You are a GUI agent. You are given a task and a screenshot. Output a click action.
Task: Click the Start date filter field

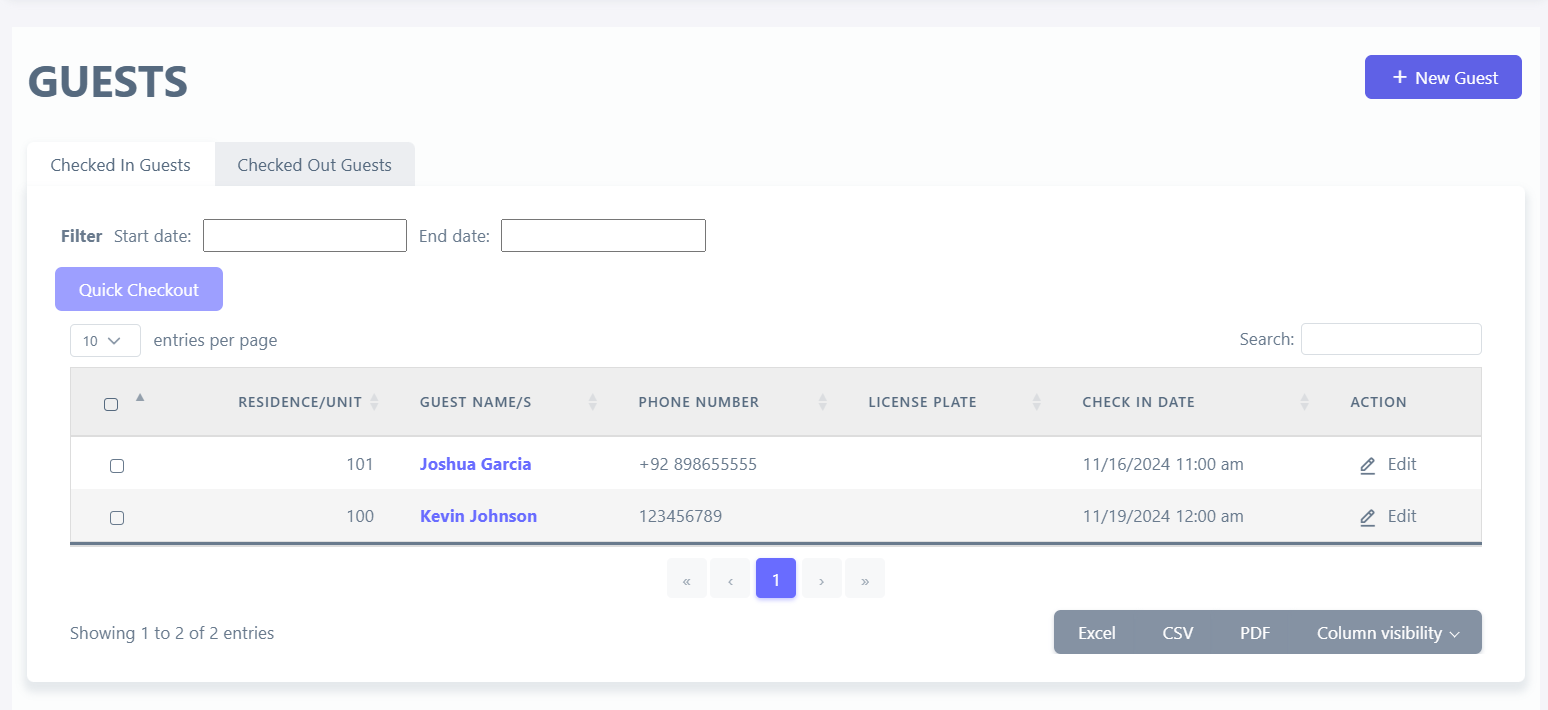pos(305,236)
